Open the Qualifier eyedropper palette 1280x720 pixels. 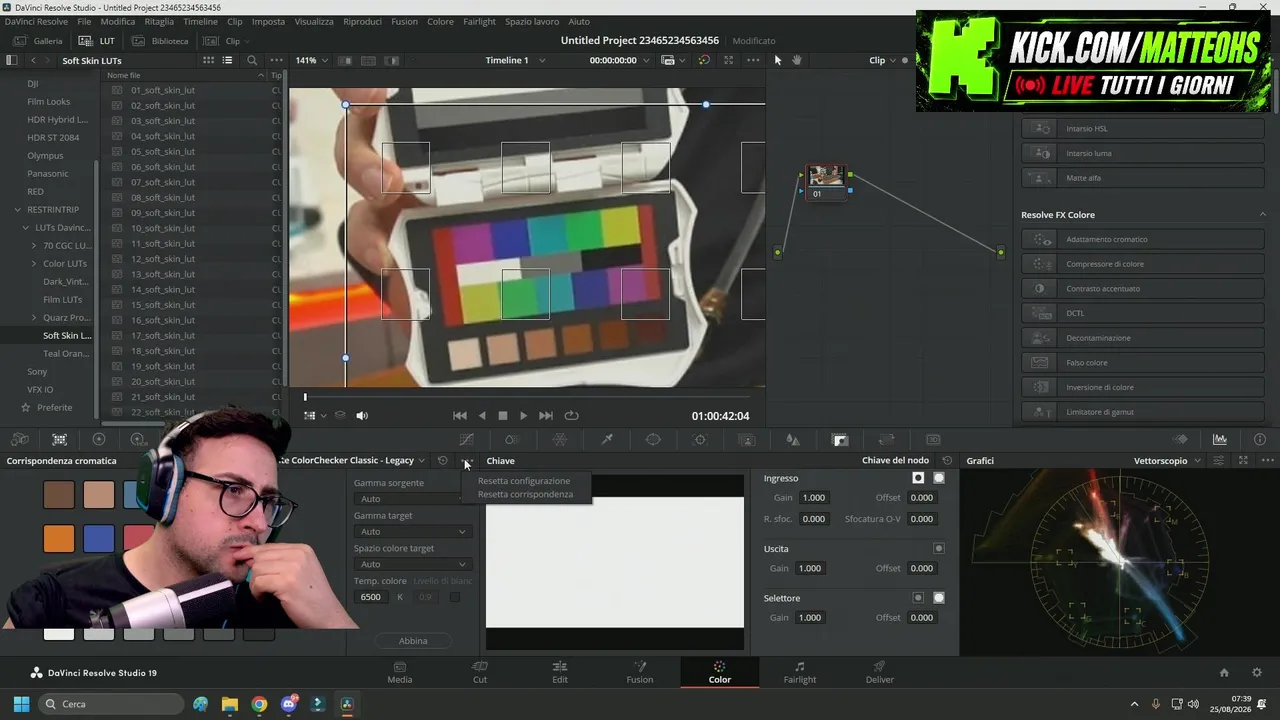tap(606, 439)
